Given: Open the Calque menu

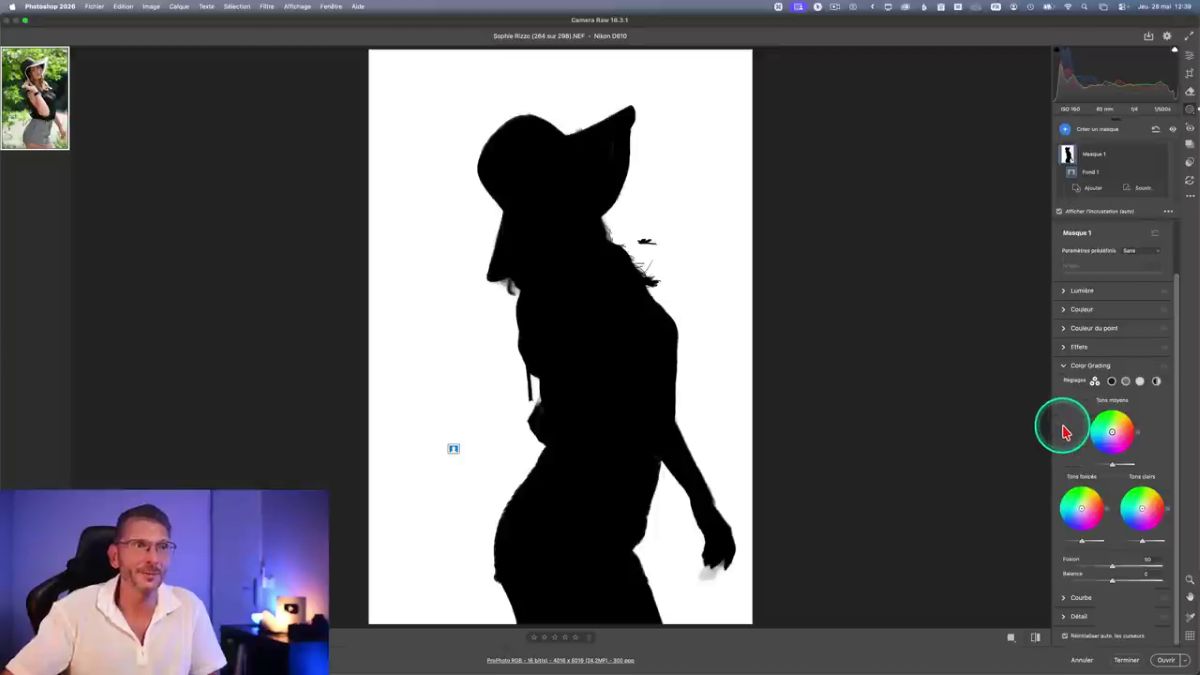Looking at the screenshot, I should [179, 6].
